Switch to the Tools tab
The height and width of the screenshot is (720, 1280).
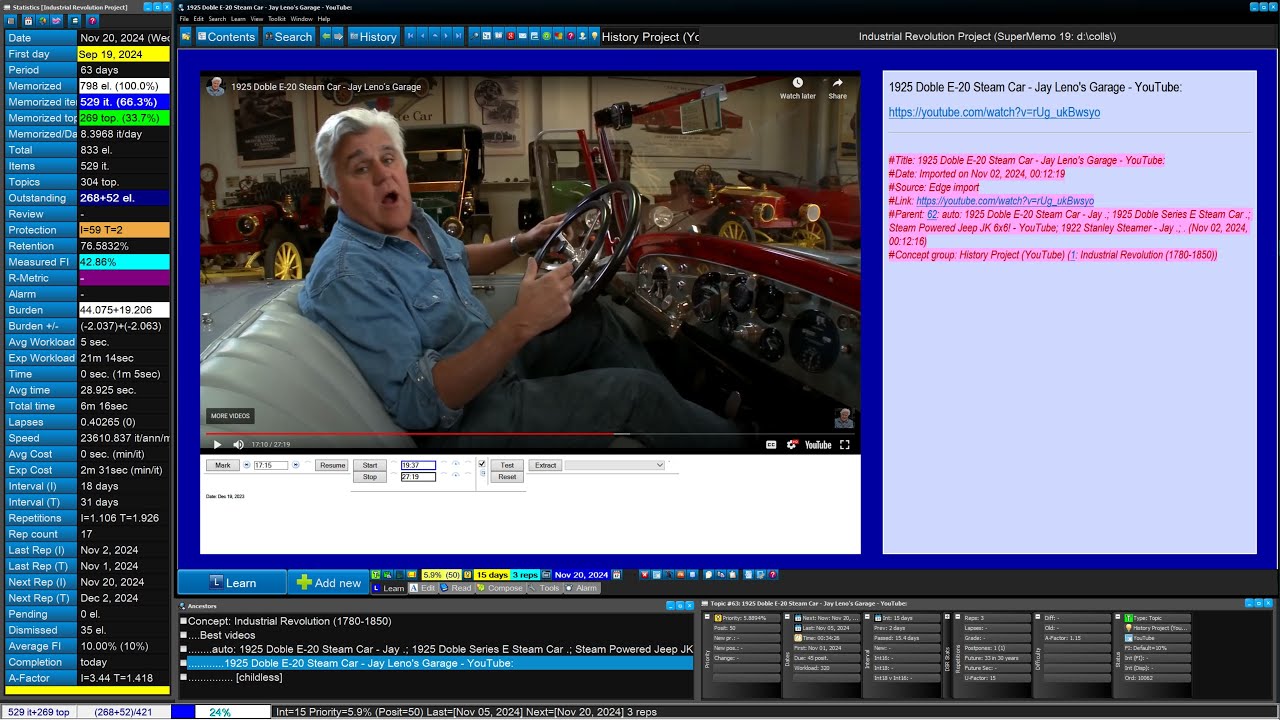(x=545, y=588)
